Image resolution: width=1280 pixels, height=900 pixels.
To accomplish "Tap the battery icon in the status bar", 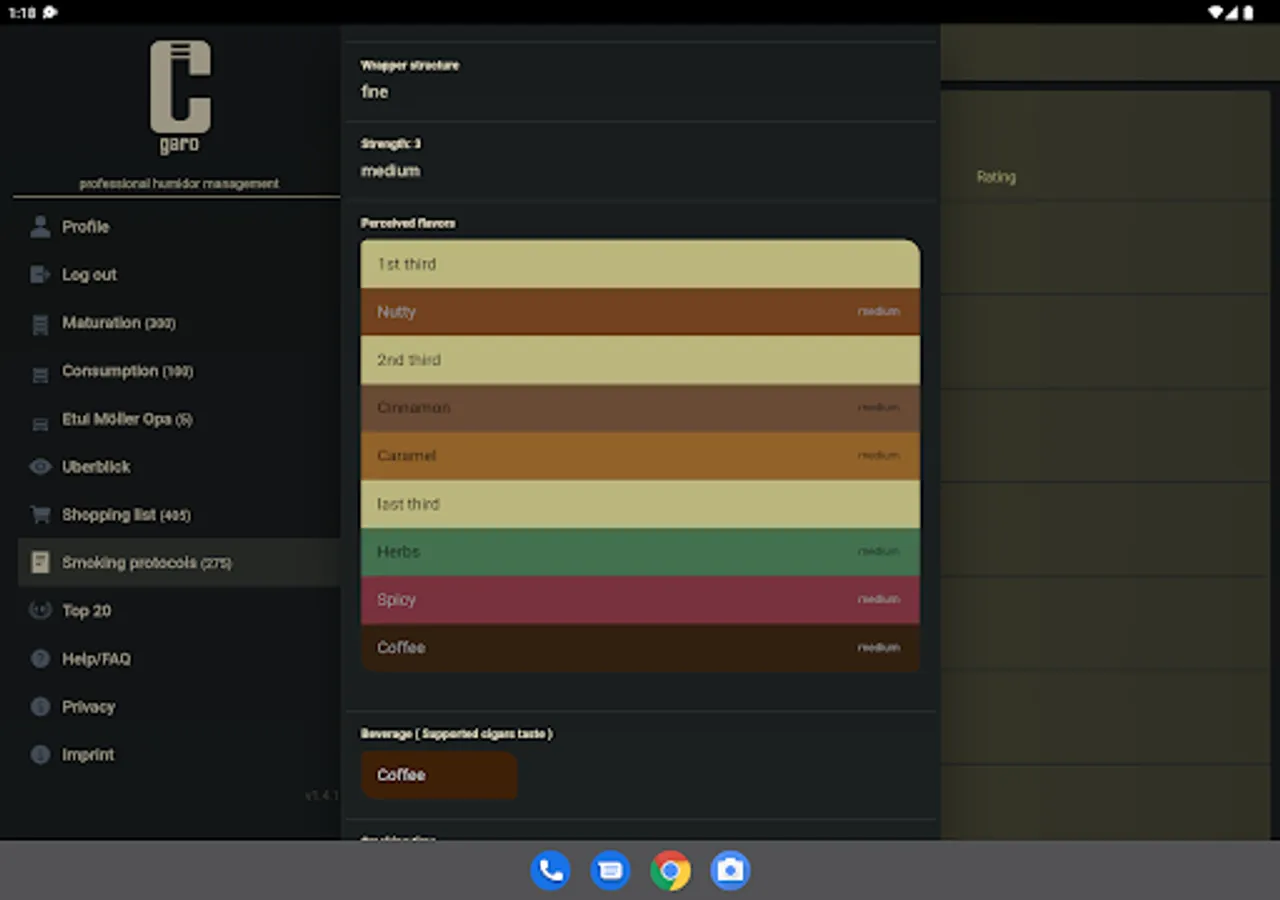I will pyautogui.click(x=1248, y=13).
